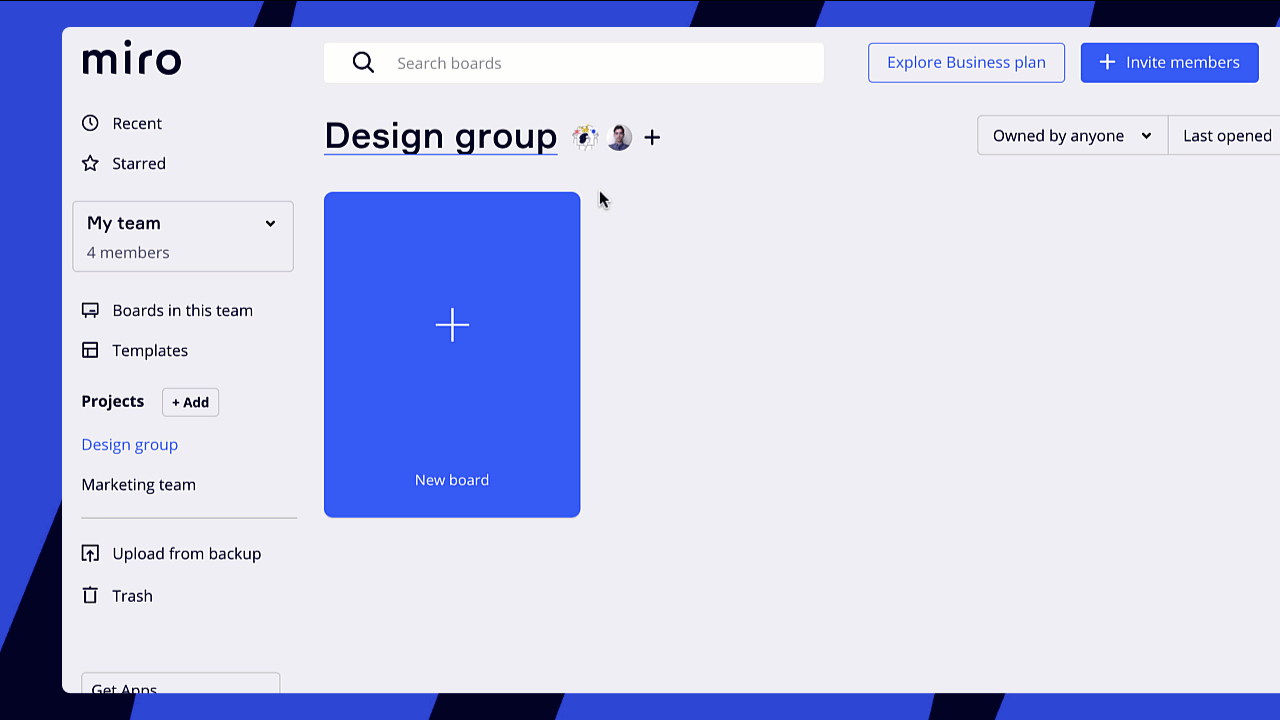1280x720 pixels.
Task: Open the Miro logo home link
Action: 131,60
